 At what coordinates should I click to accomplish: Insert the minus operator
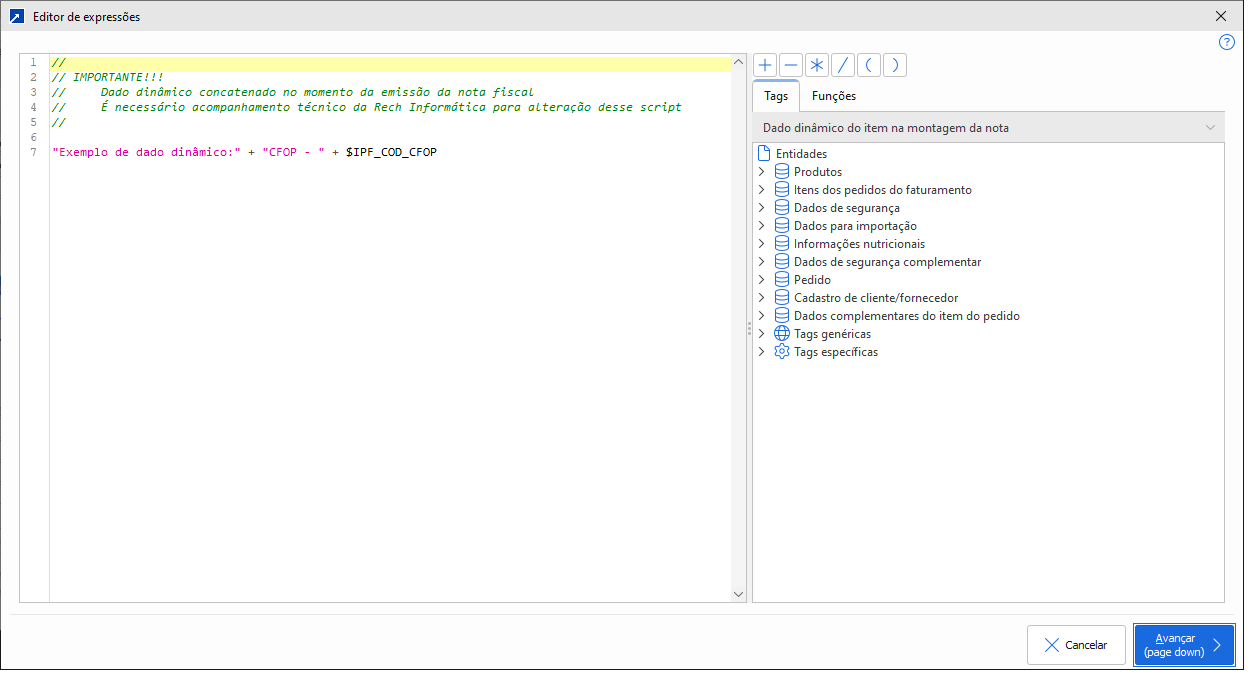coord(791,65)
